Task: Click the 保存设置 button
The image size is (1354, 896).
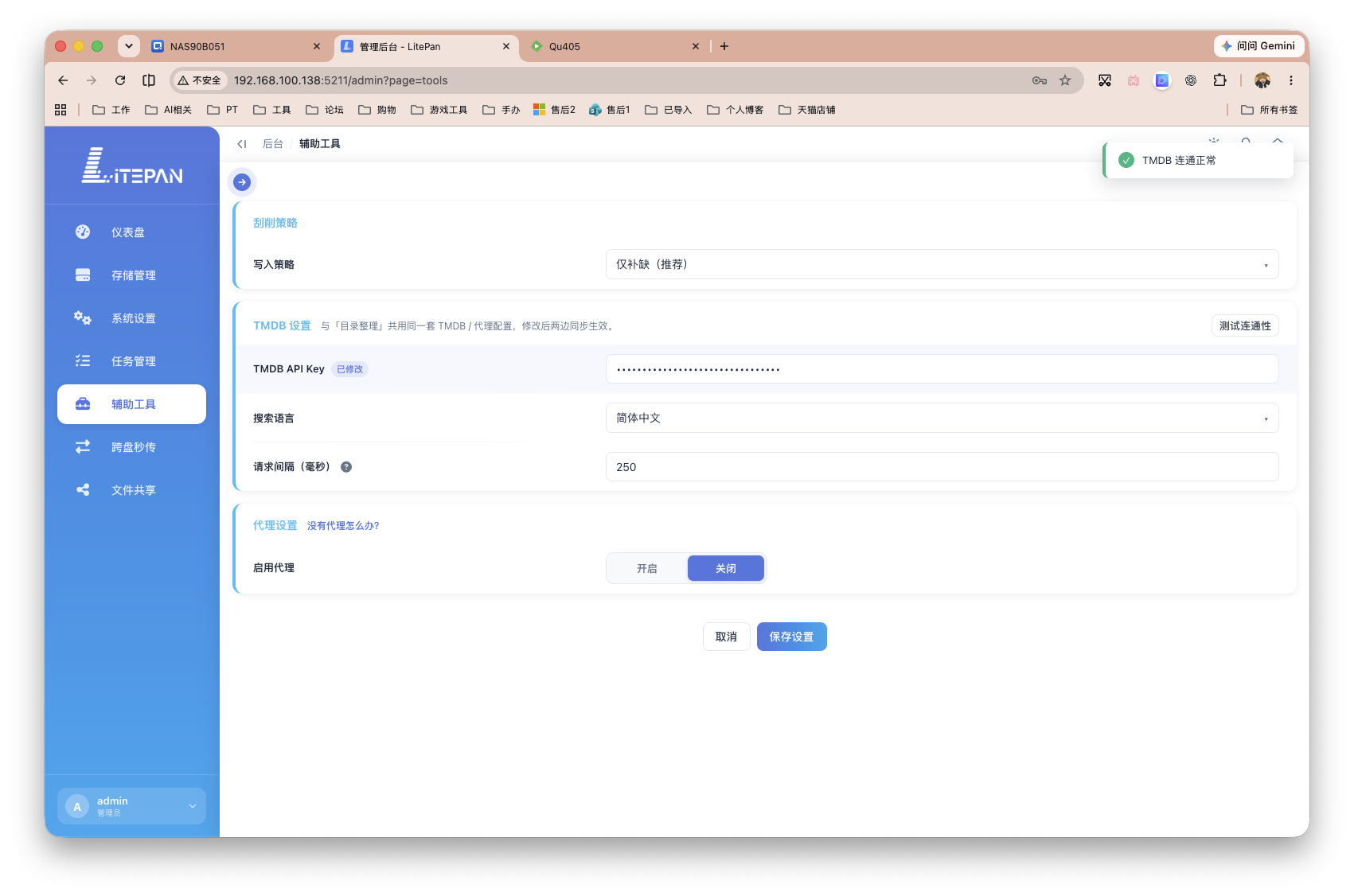Action: [791, 637]
